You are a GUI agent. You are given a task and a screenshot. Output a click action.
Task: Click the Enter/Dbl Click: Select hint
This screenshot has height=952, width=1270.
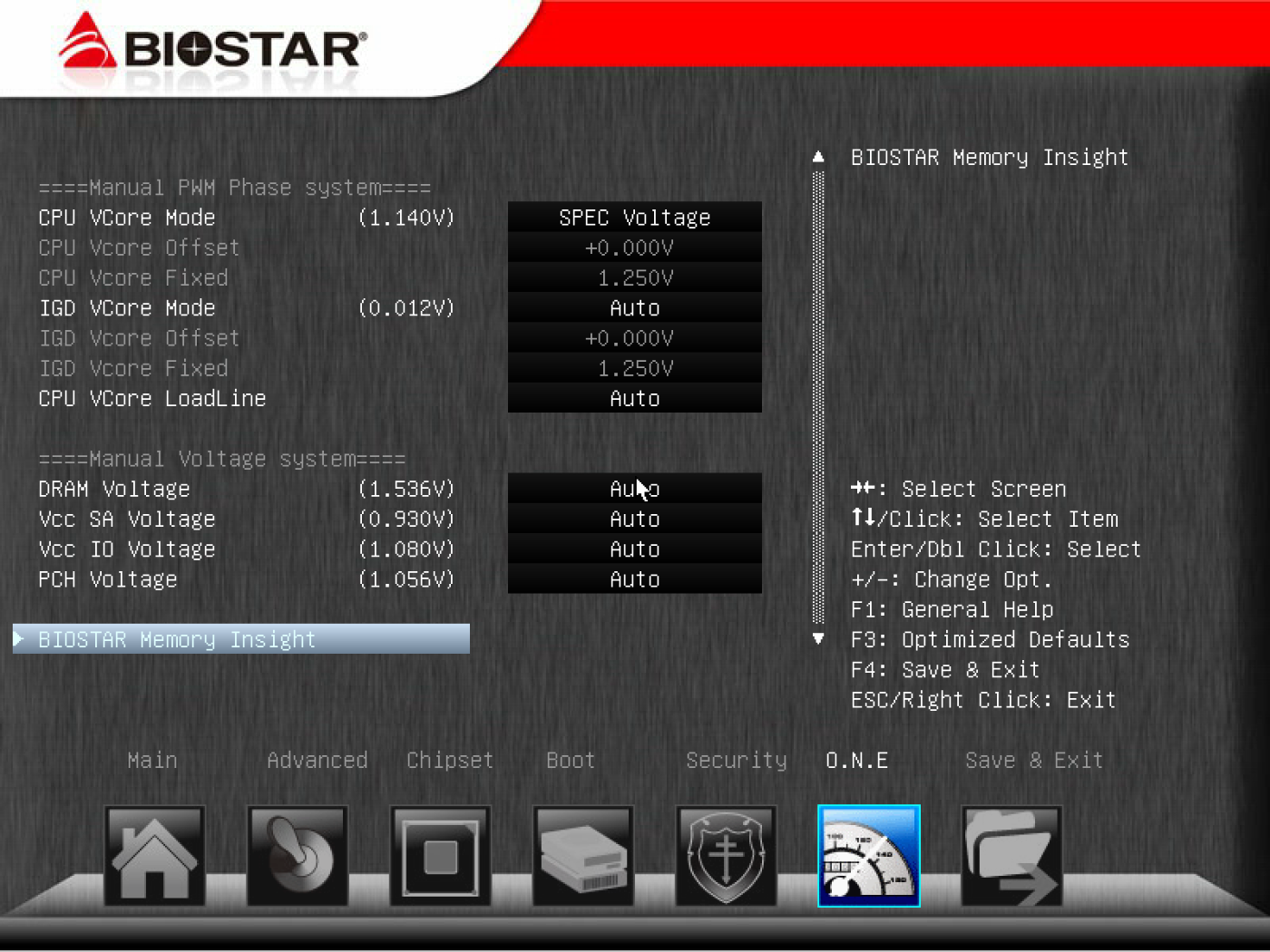coord(996,549)
